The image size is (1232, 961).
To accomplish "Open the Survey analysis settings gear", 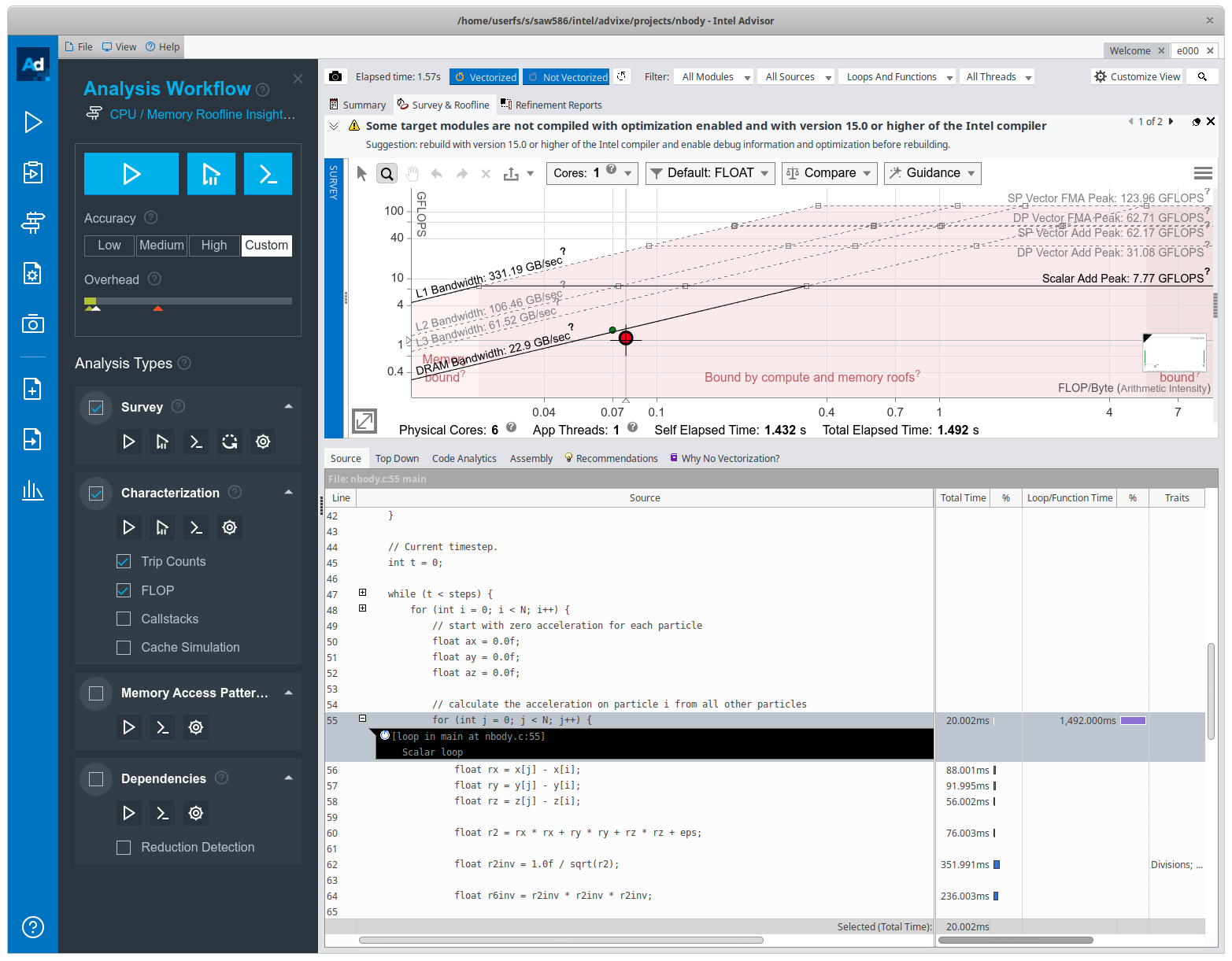I will click(x=263, y=442).
